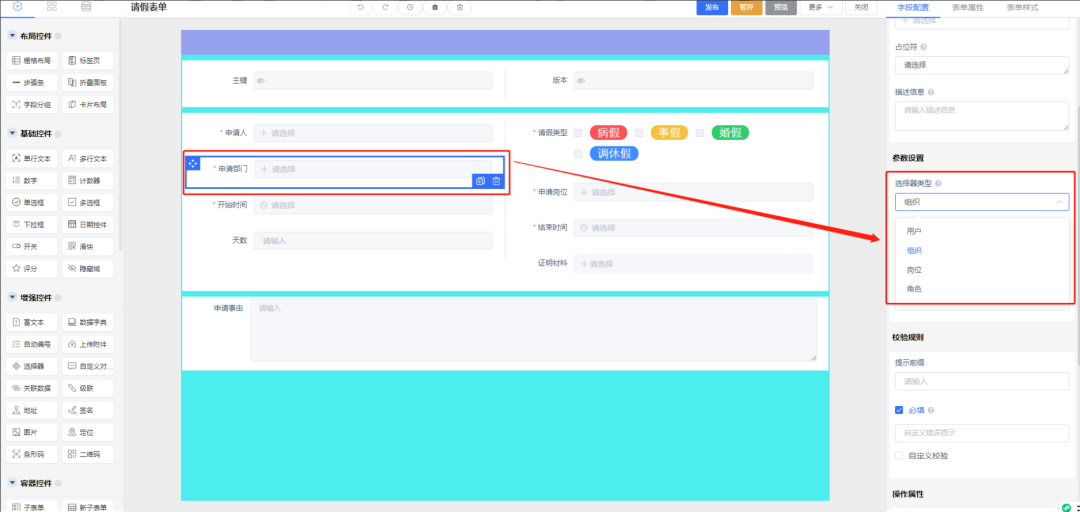1080x512 pixels.
Task: Click the blue 发布 button
Action: point(711,7)
